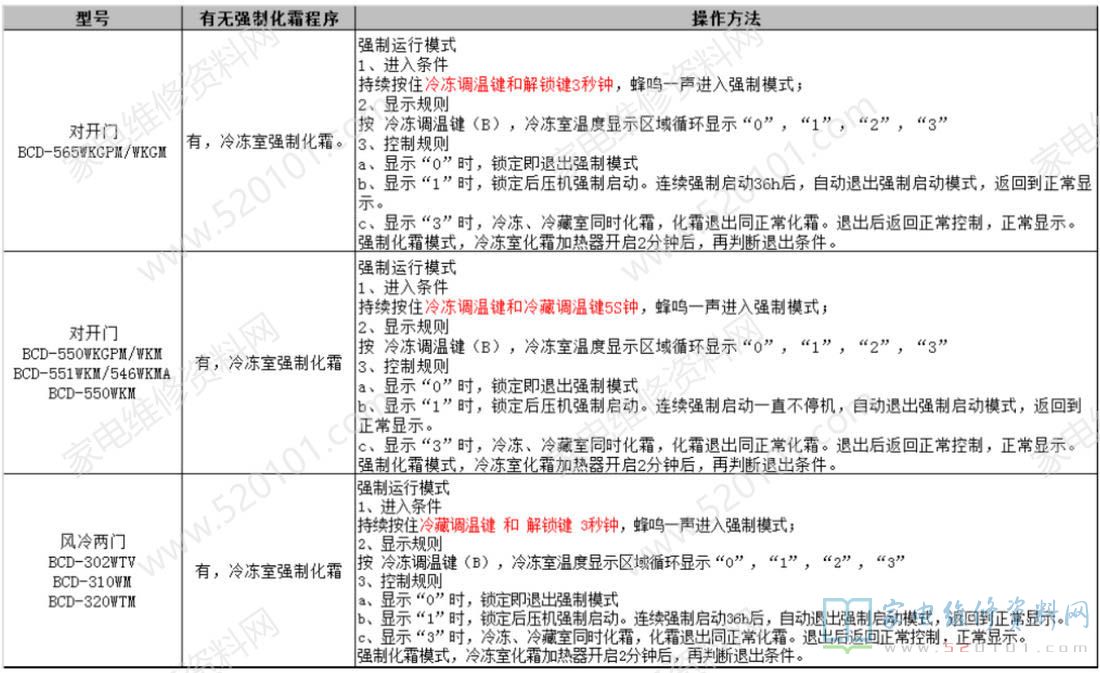
Task: Click '强制化霜模式' last line in BCD-565WKGPM row
Action: coord(598,243)
